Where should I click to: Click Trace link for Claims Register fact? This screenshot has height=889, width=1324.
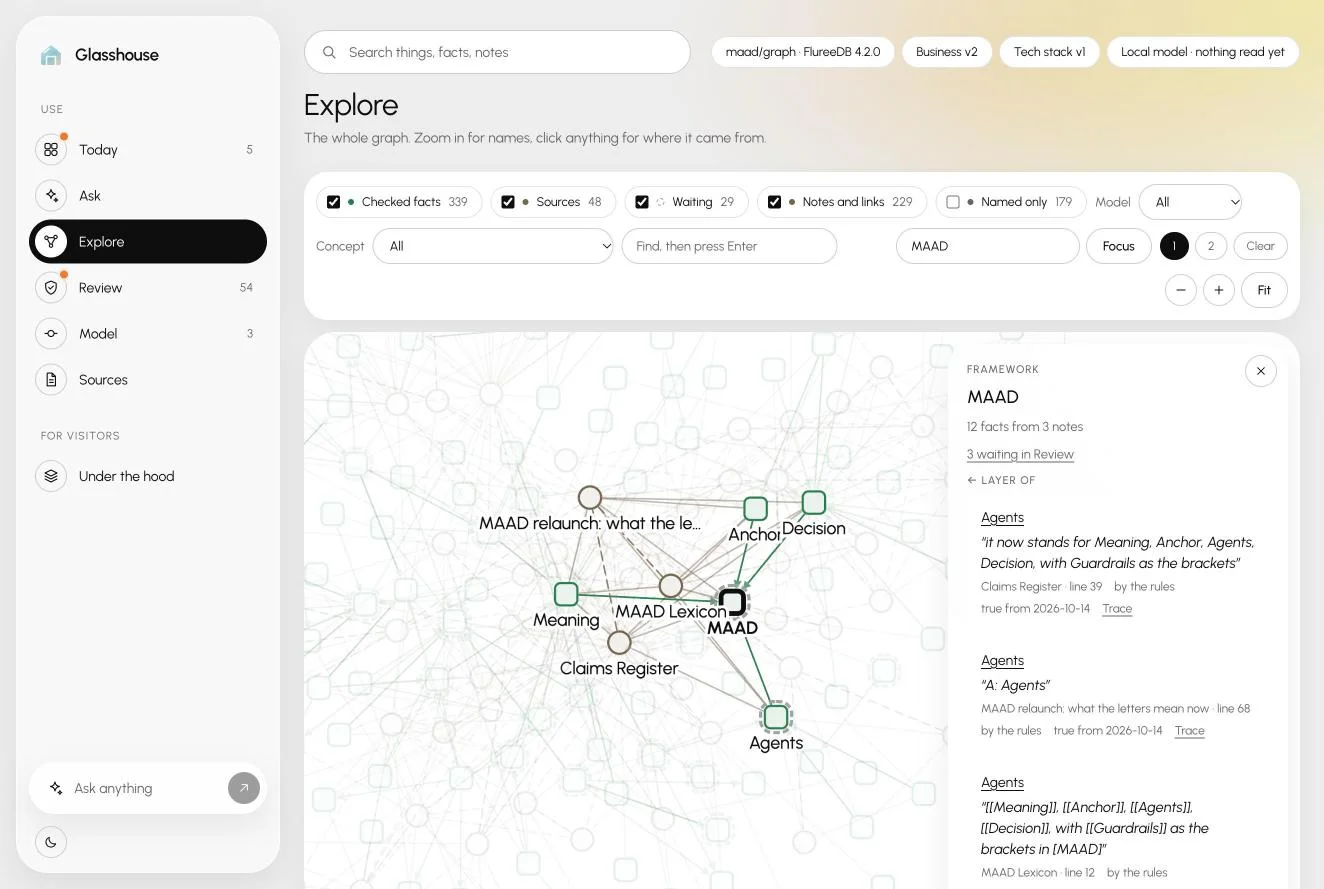(1117, 608)
